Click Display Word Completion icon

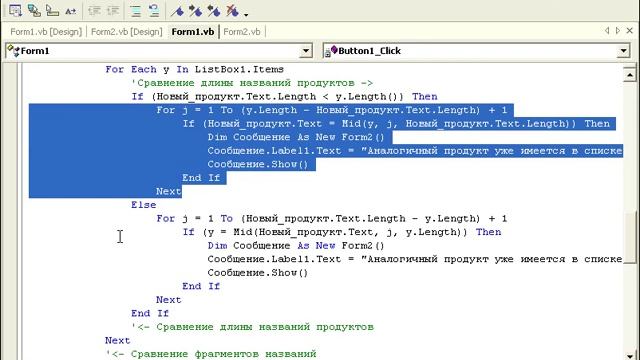[x=71, y=11]
